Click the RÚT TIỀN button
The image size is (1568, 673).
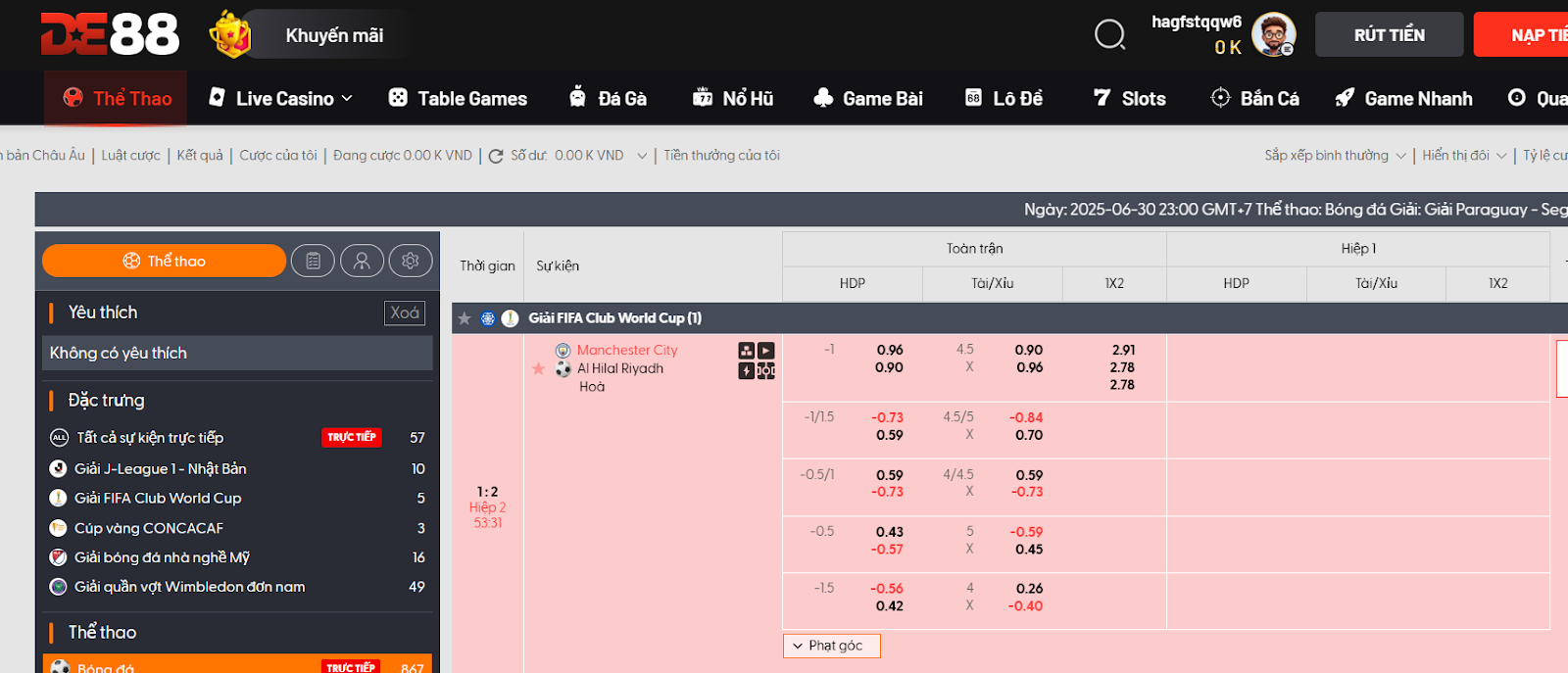coord(1389,35)
